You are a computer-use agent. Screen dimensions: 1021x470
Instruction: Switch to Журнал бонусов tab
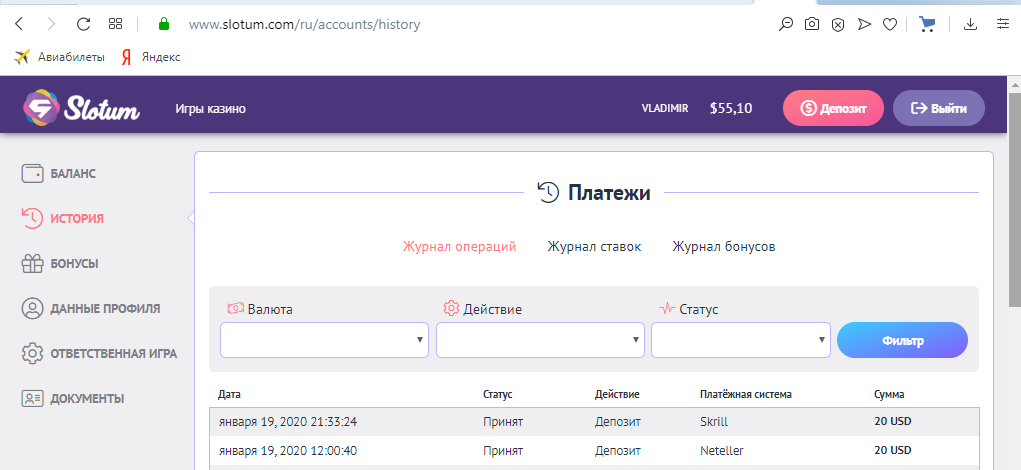pos(723,247)
